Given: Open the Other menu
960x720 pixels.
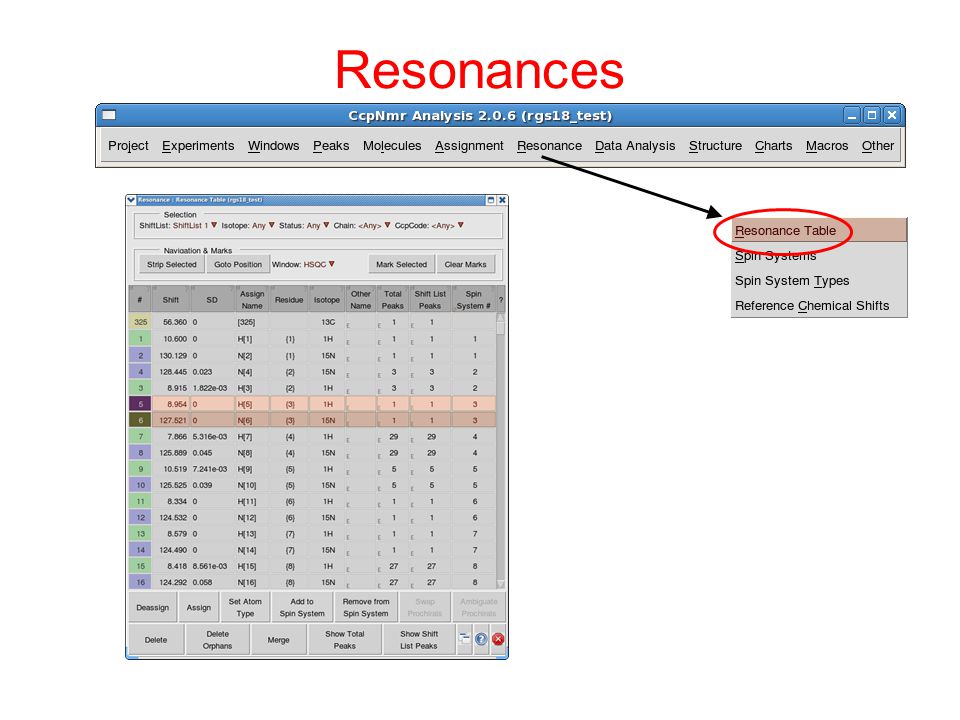Looking at the screenshot, I should point(877,146).
